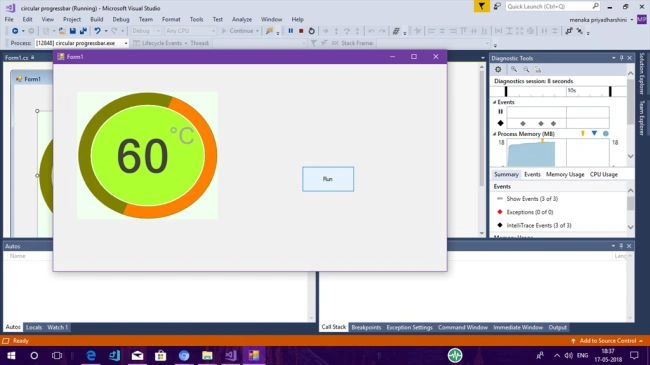Click the Run button in Form1
The width and height of the screenshot is (650, 365).
(x=328, y=179)
